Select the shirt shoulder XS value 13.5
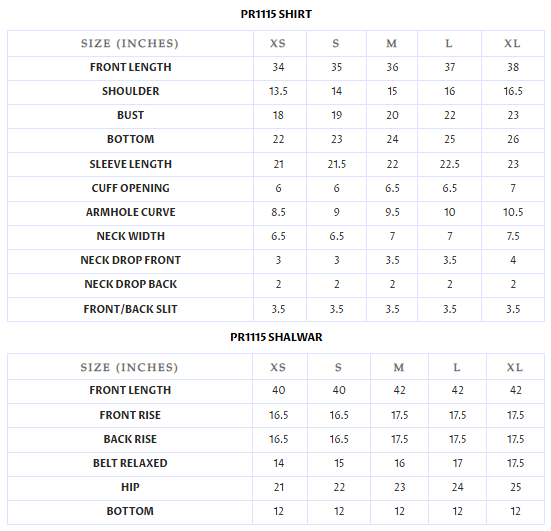This screenshot has width=551, height=531. (x=278, y=91)
